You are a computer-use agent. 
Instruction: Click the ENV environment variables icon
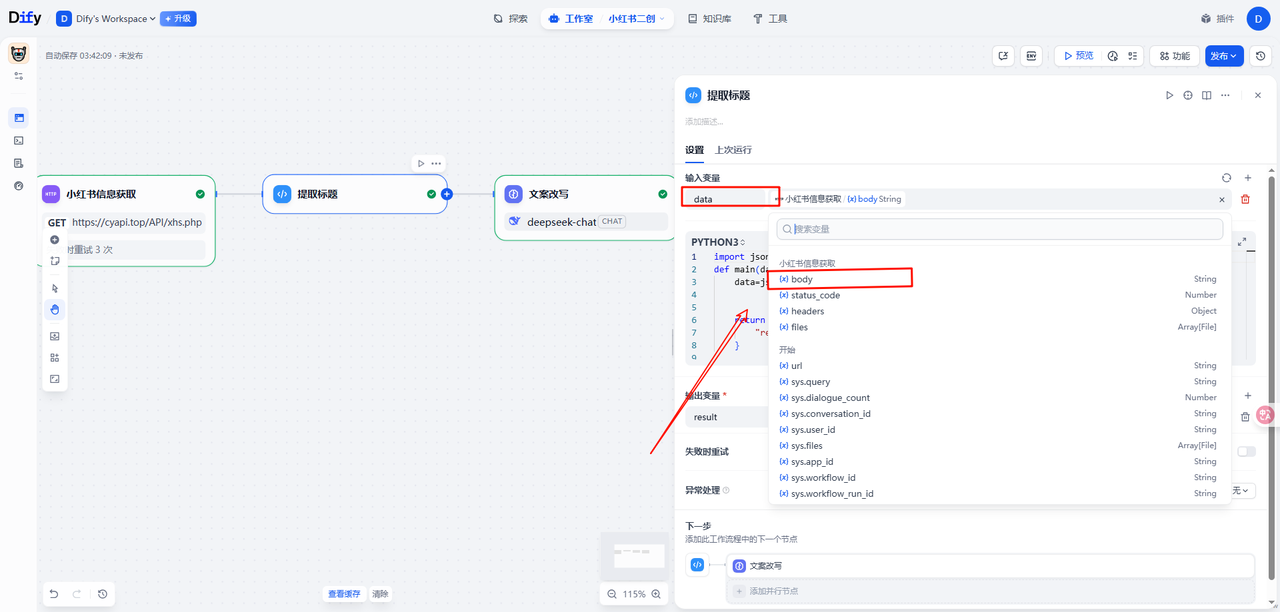coord(1031,56)
